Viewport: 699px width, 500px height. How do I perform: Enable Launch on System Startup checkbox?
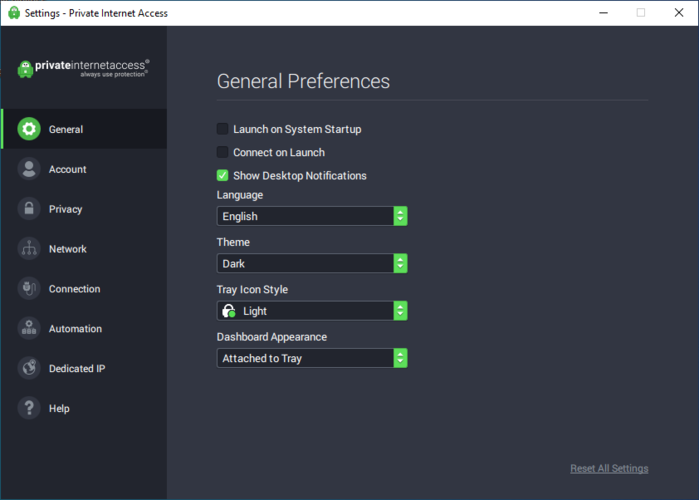(x=222, y=129)
